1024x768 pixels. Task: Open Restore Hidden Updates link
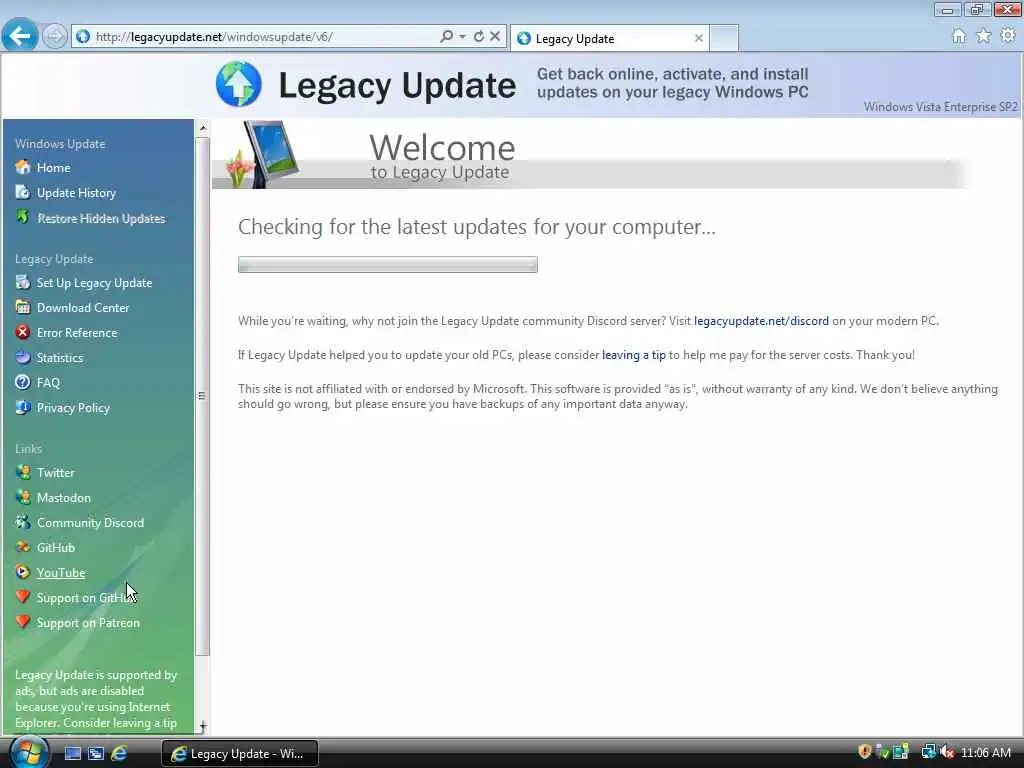[x=101, y=218]
